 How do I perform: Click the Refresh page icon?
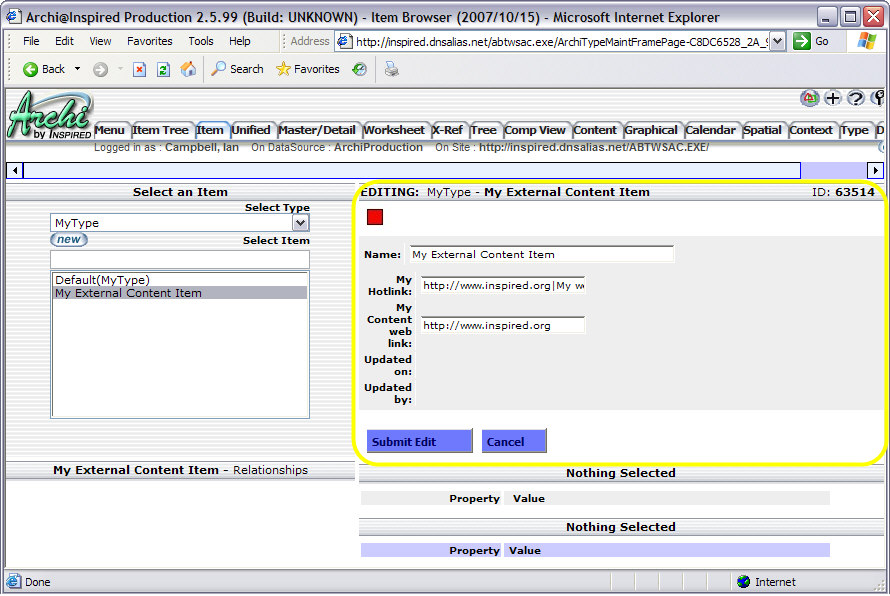pos(163,69)
